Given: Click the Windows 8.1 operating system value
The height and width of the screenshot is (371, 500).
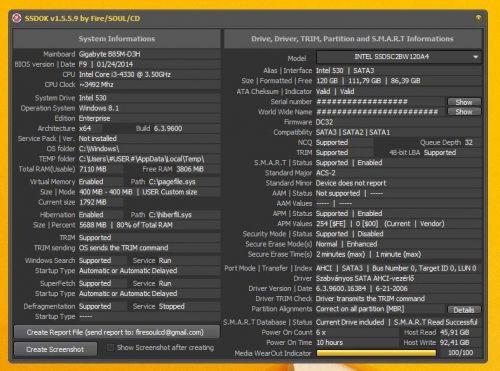Looking at the screenshot, I should point(99,108).
